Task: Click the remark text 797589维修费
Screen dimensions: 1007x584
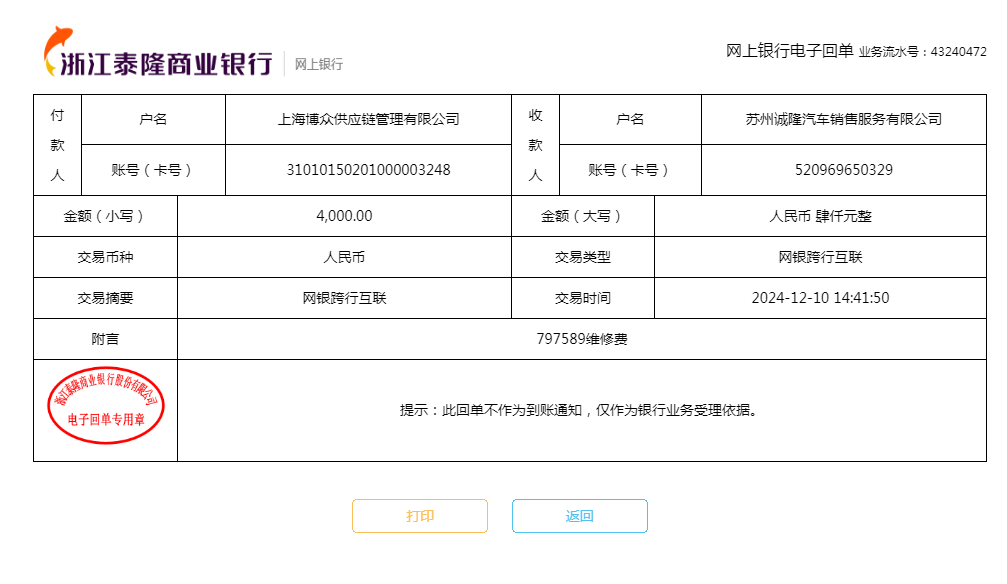Action: click(x=581, y=339)
